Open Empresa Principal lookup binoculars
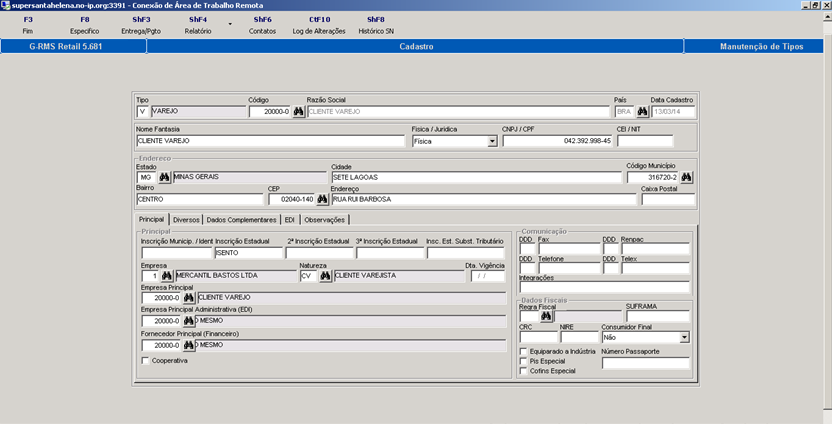832x424 pixels. [189, 298]
